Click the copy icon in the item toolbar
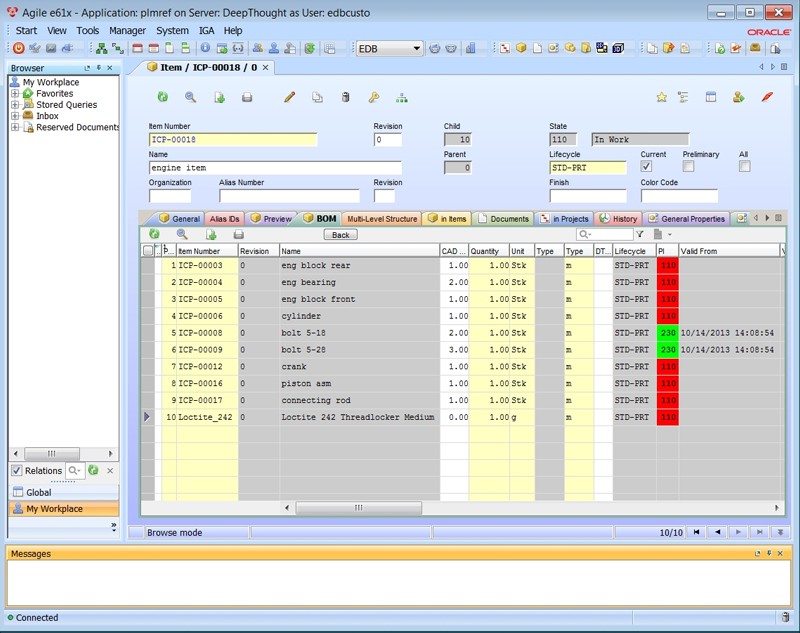This screenshot has height=633, width=800. tap(317, 97)
